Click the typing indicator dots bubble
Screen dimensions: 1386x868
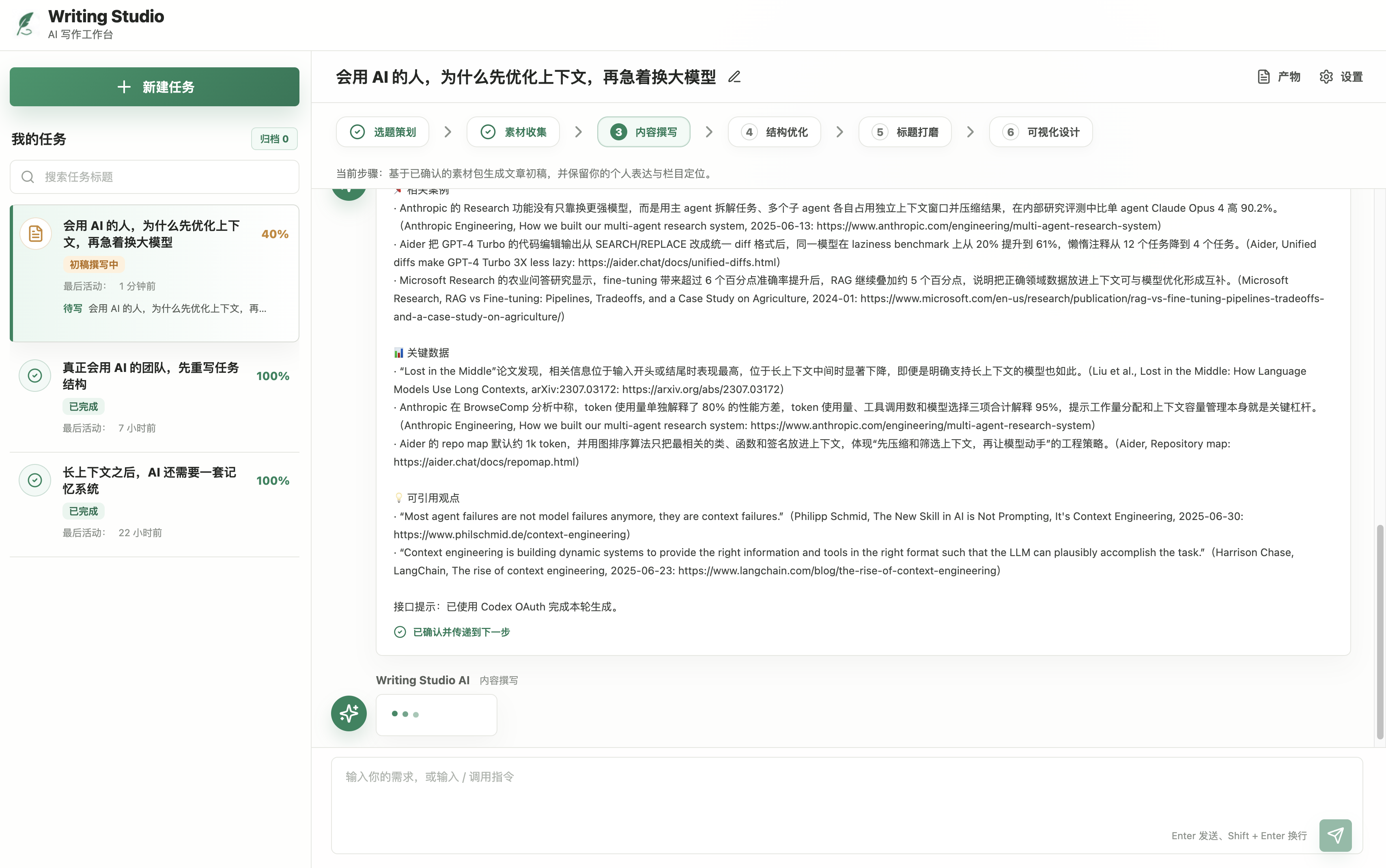pyautogui.click(x=436, y=715)
